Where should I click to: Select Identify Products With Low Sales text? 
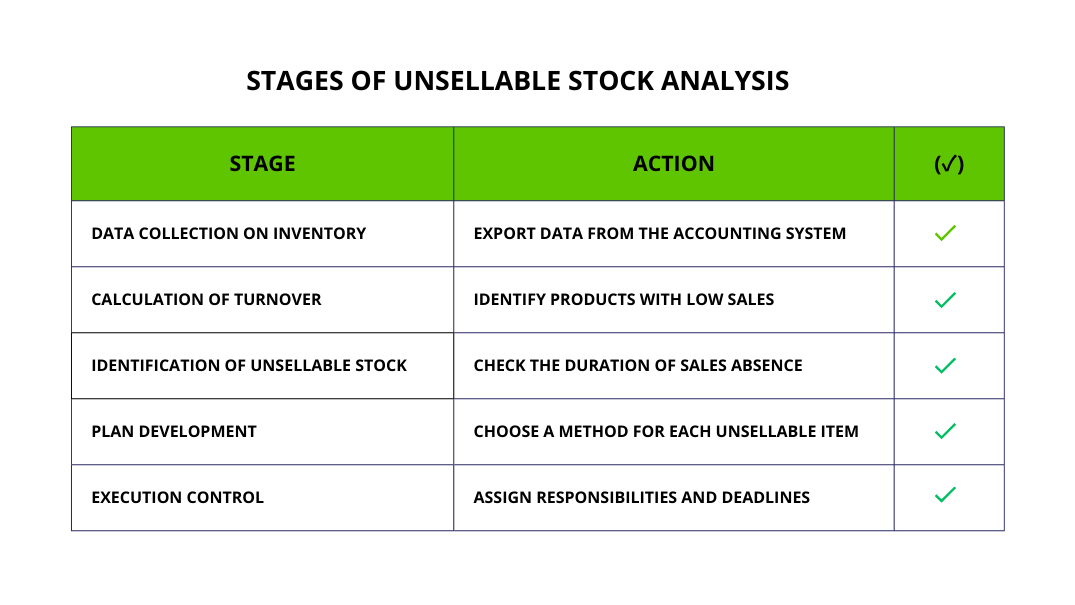[x=623, y=300]
